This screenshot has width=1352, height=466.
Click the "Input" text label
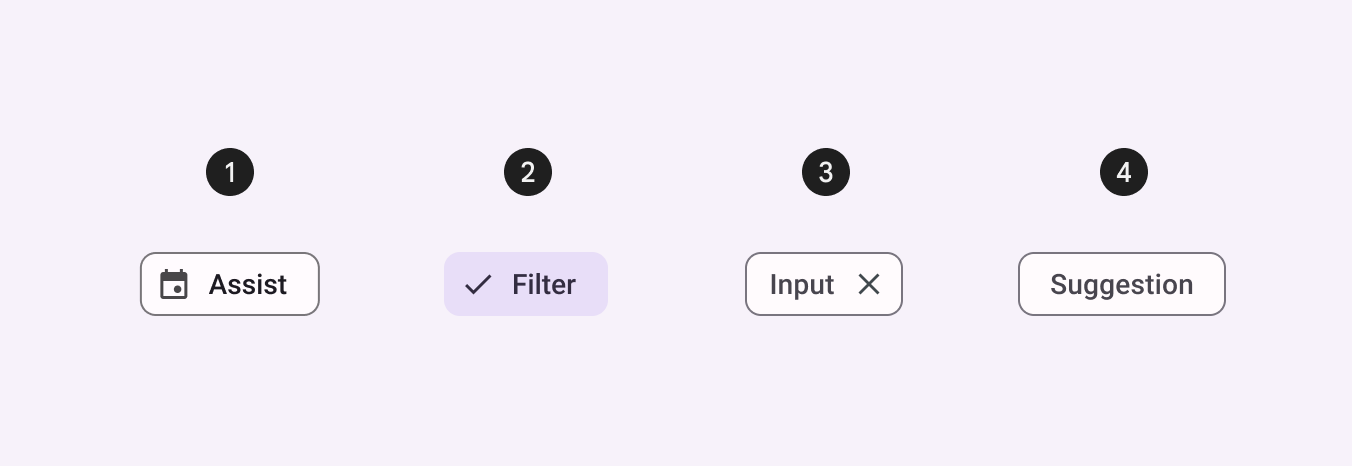[802, 284]
